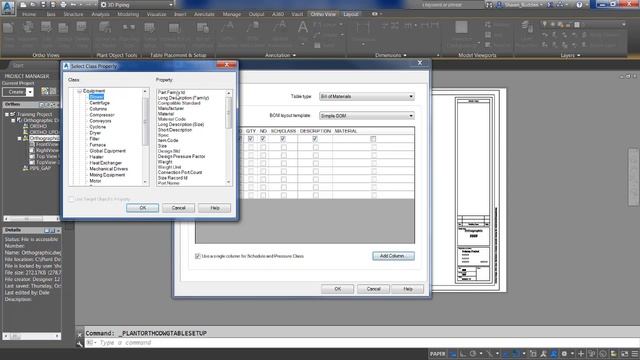Select the Connection Port Count property
Viewport: 640px width, 360px height.
(180, 172)
